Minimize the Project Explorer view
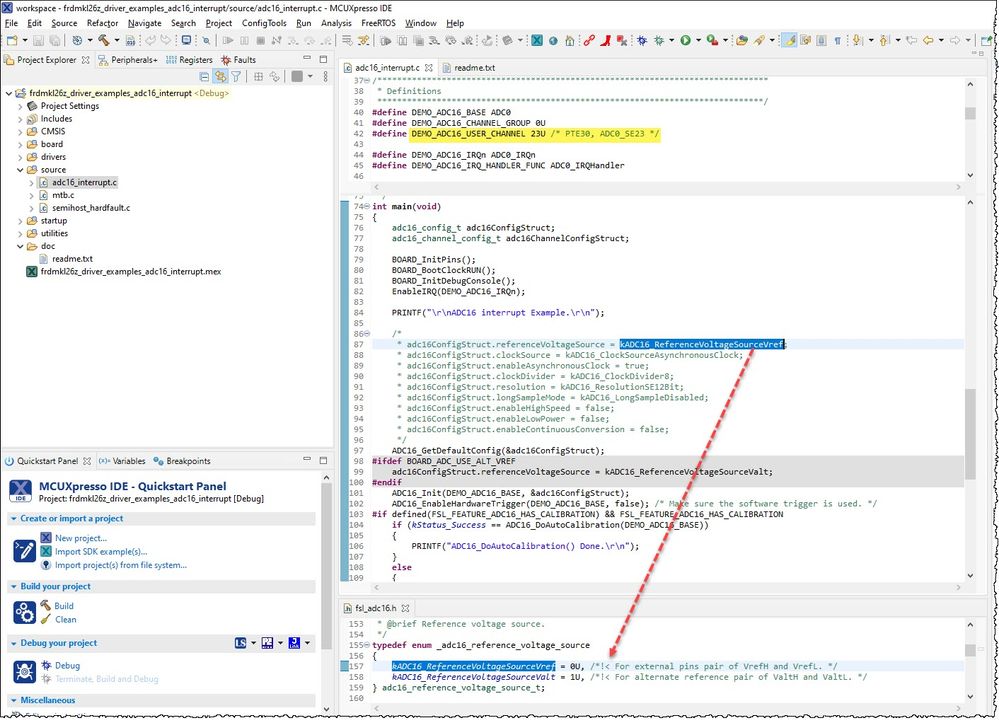The image size is (999, 720). 307,59
